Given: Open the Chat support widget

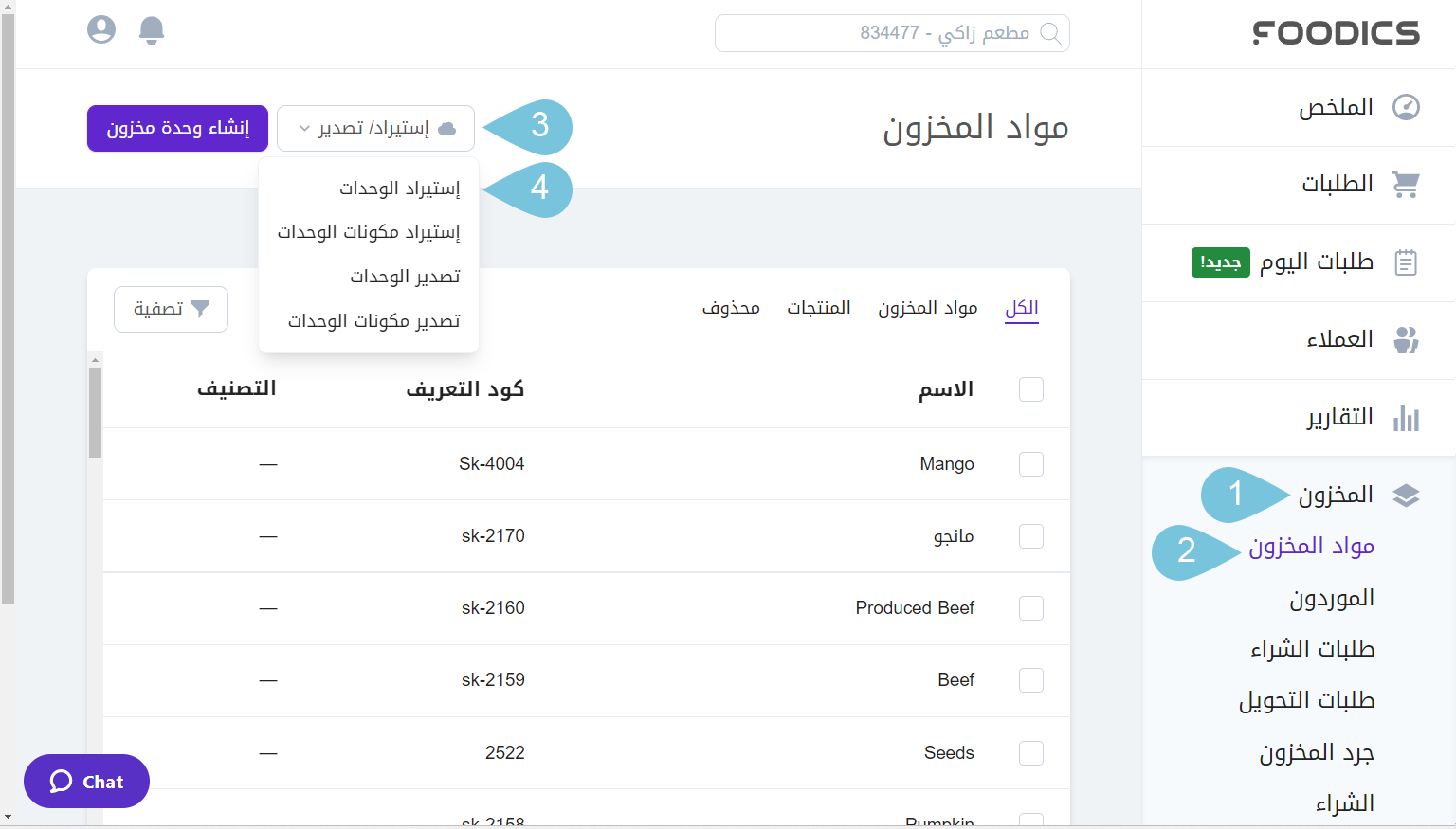Looking at the screenshot, I should click(x=86, y=781).
